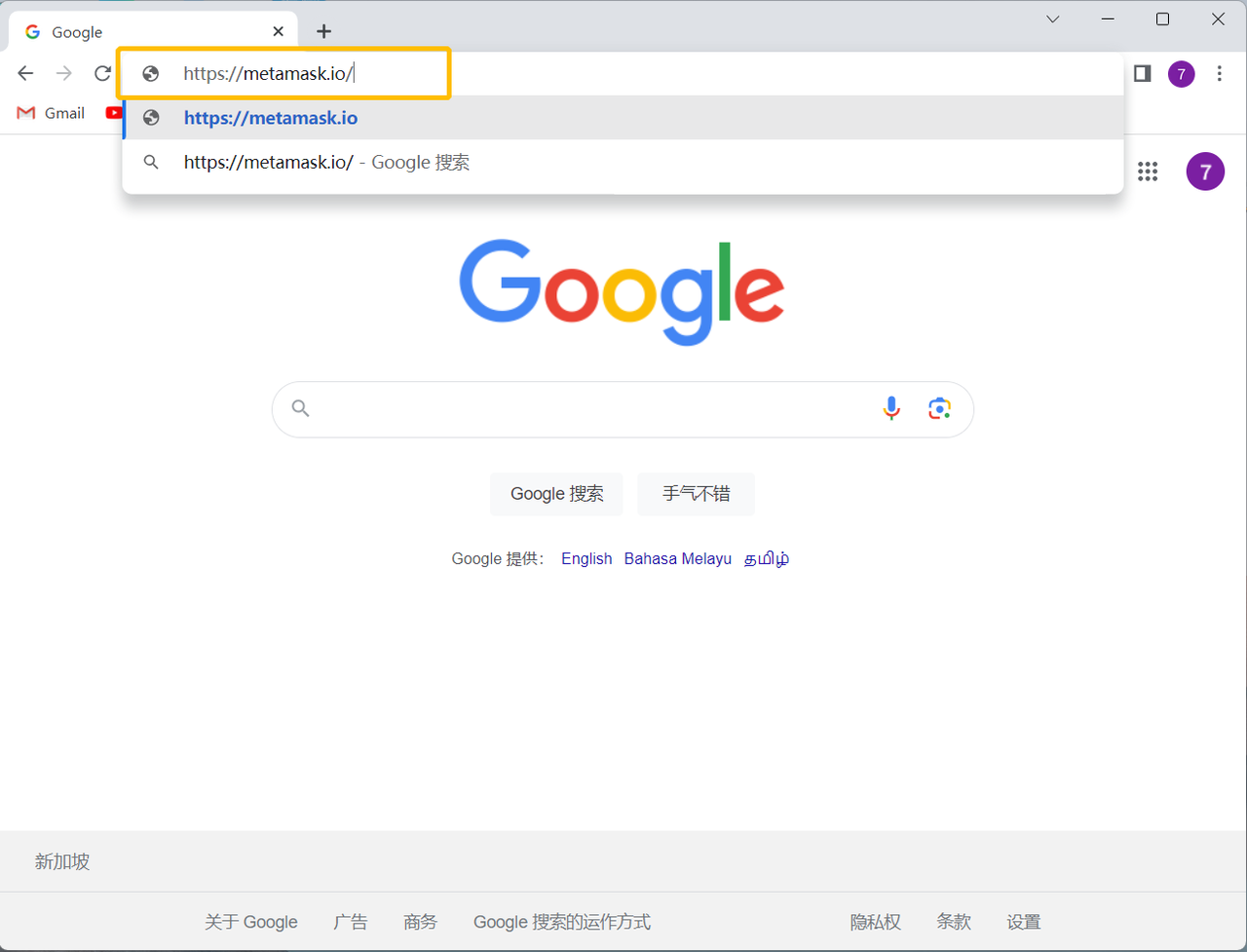Close the Google tab
The height and width of the screenshot is (952, 1247).
(278, 31)
